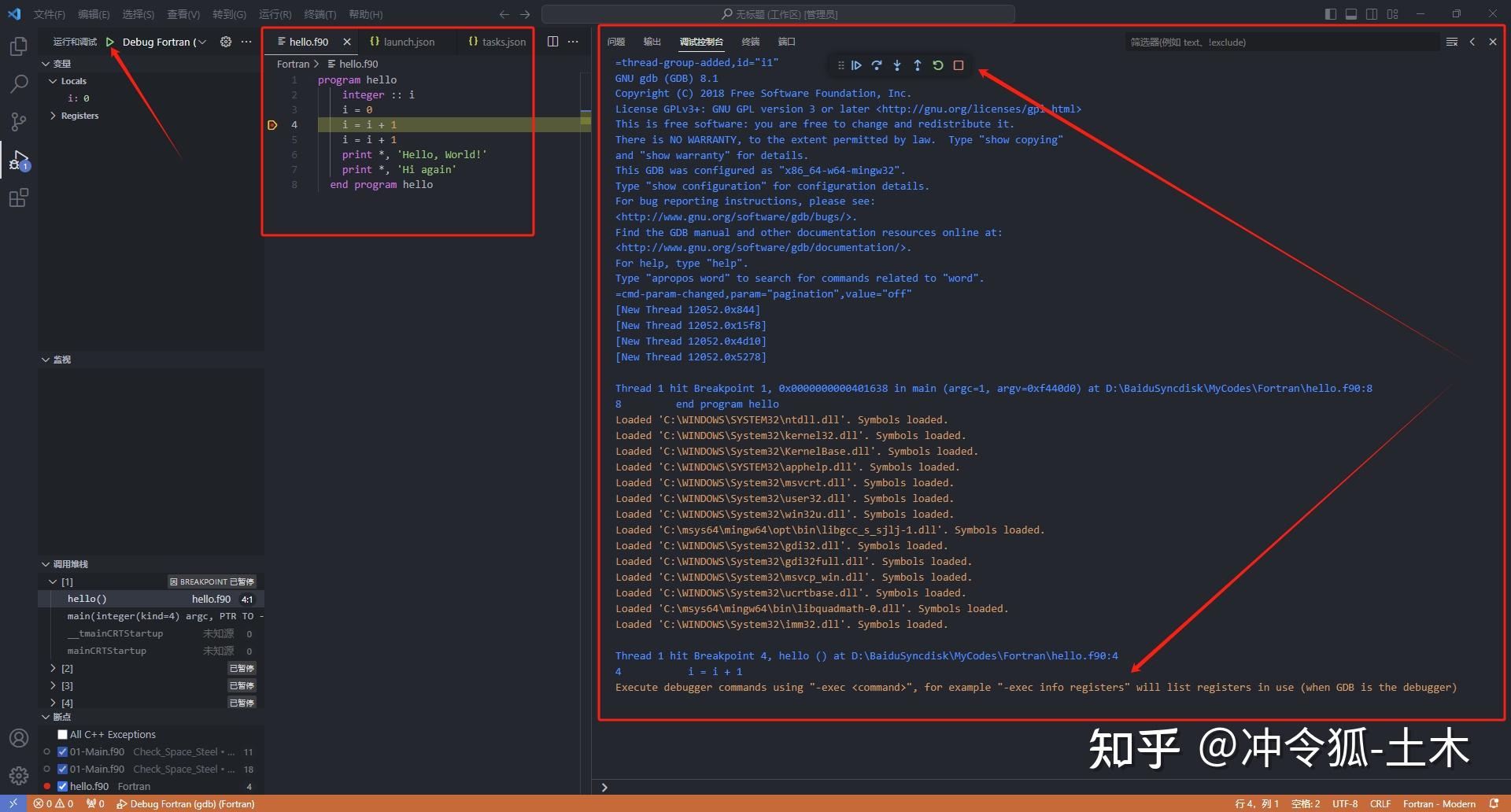
Task: Step over using the debug toolbar
Action: point(877,65)
